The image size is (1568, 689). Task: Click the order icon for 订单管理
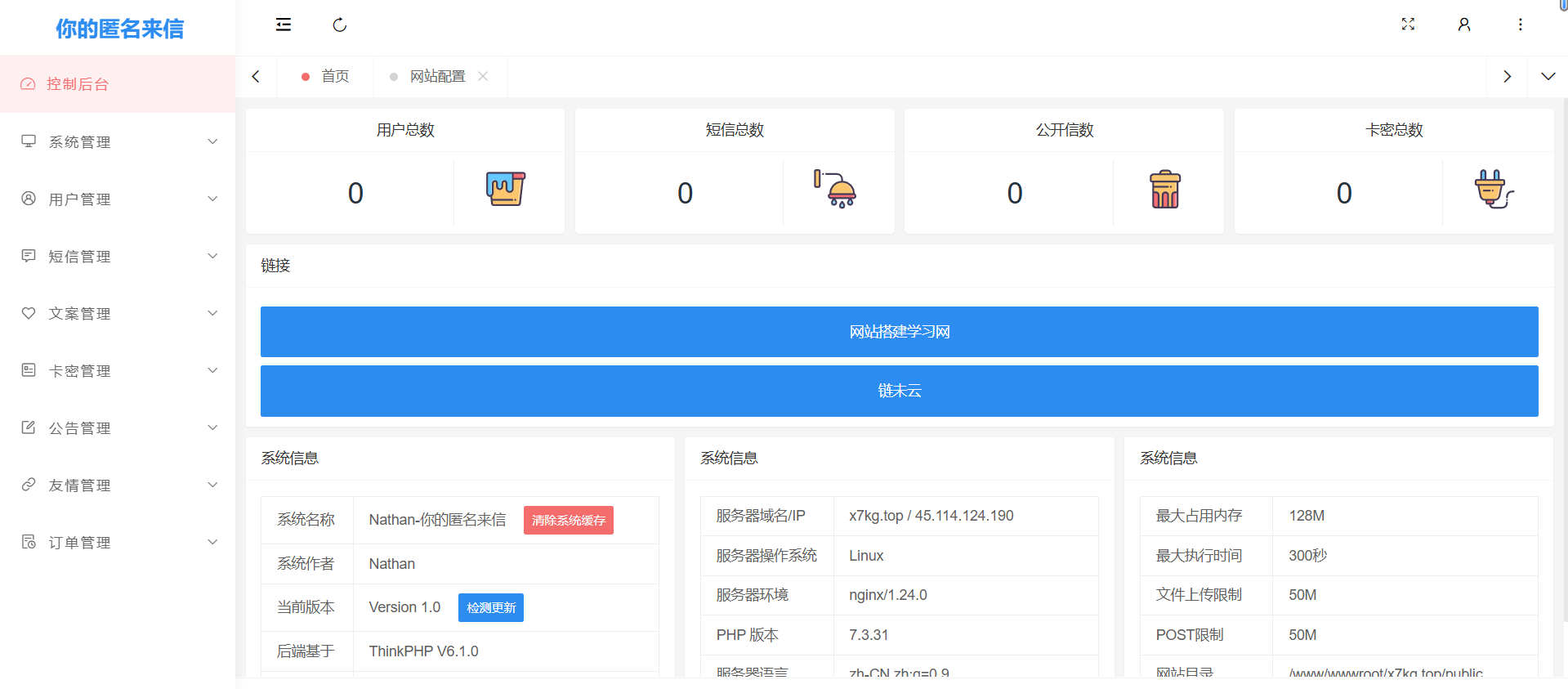tap(29, 542)
